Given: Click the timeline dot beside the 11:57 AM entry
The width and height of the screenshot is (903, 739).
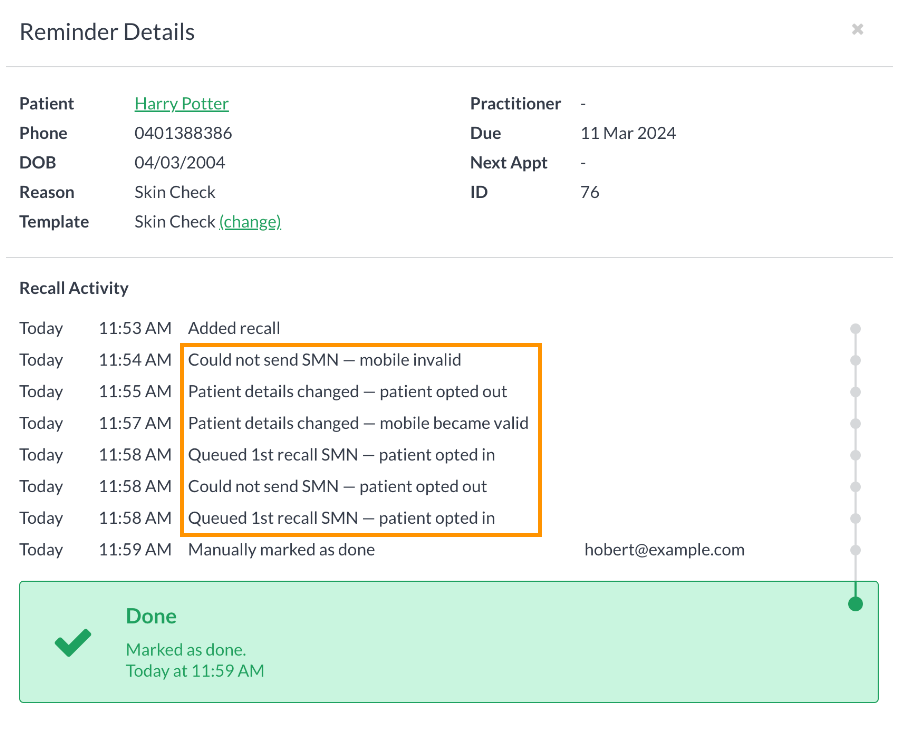Looking at the screenshot, I should 856,423.
